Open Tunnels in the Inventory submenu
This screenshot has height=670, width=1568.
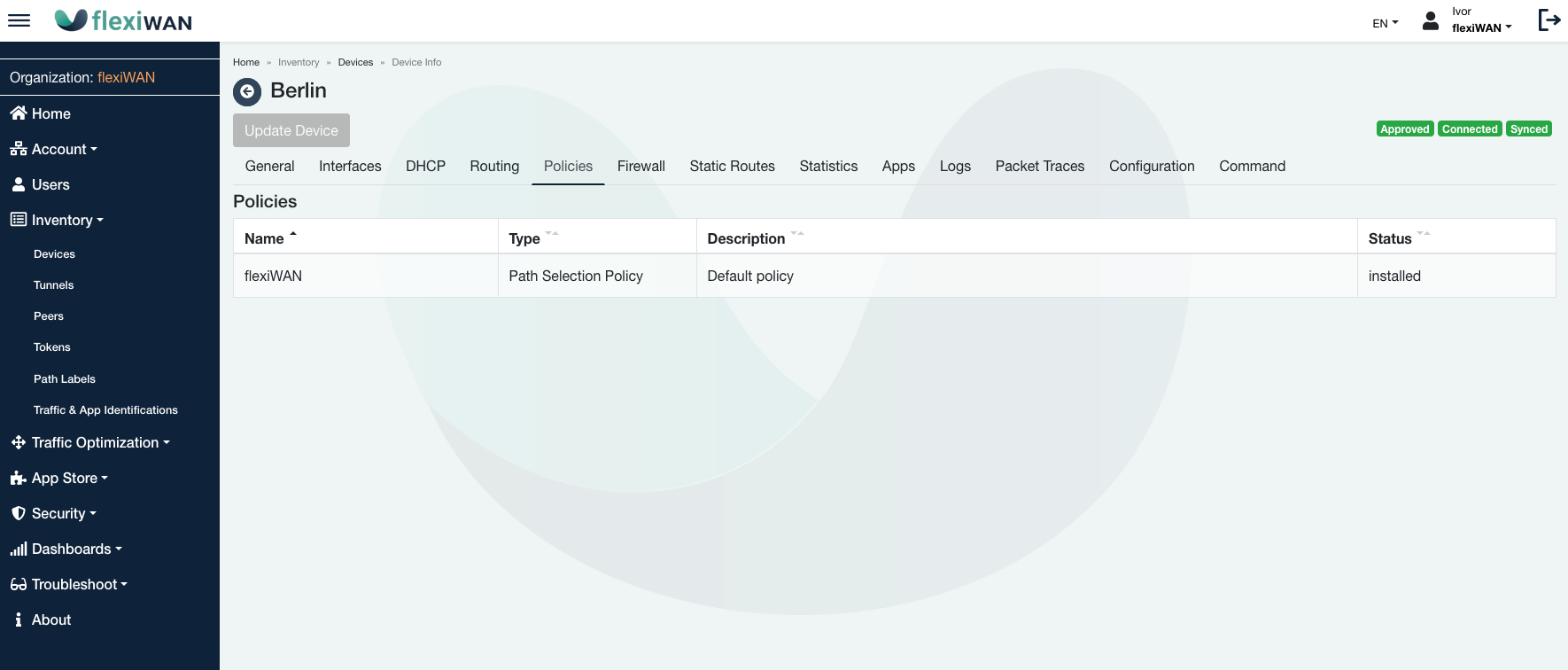[x=54, y=284]
